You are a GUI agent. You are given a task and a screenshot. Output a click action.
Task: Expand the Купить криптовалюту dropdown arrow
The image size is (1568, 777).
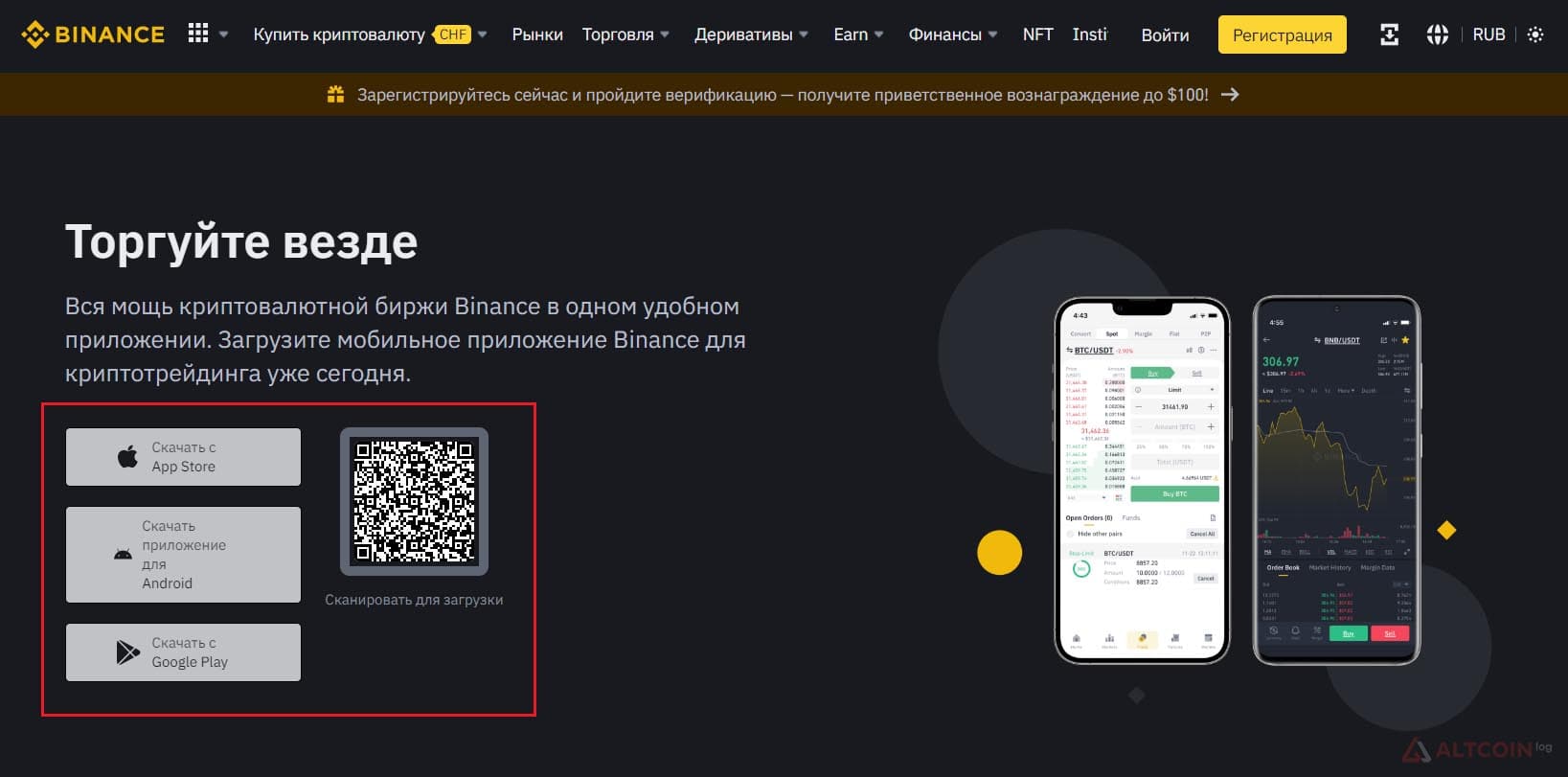483,34
